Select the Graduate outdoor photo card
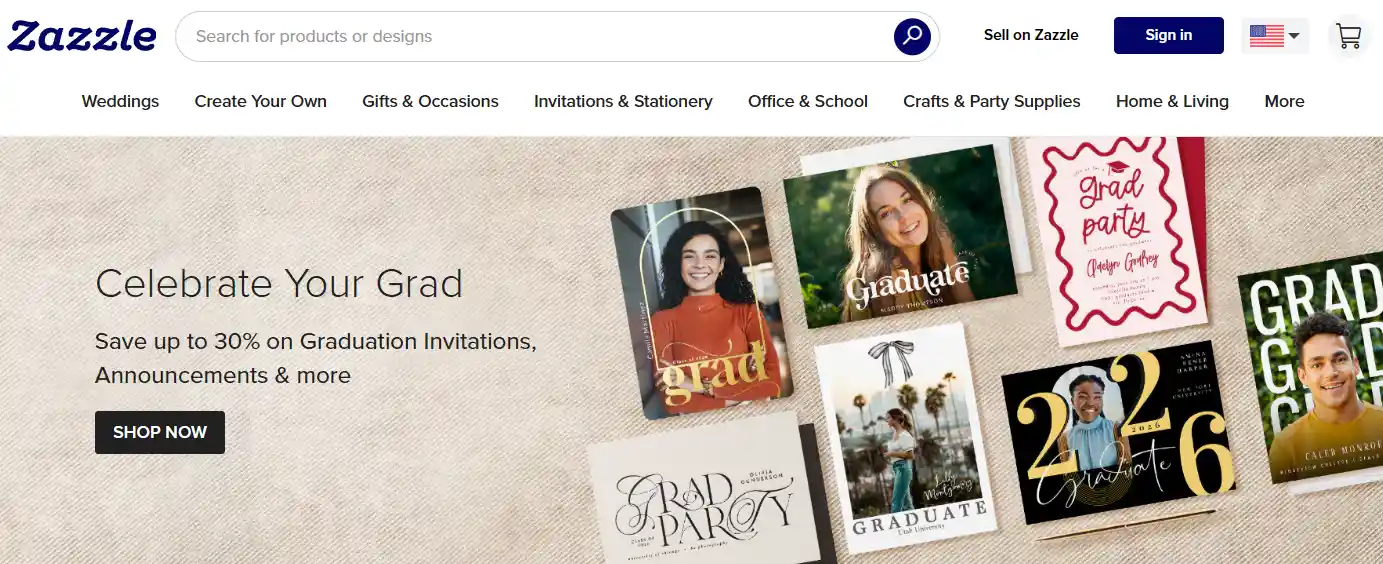The height and width of the screenshot is (564, 1383). click(900, 237)
